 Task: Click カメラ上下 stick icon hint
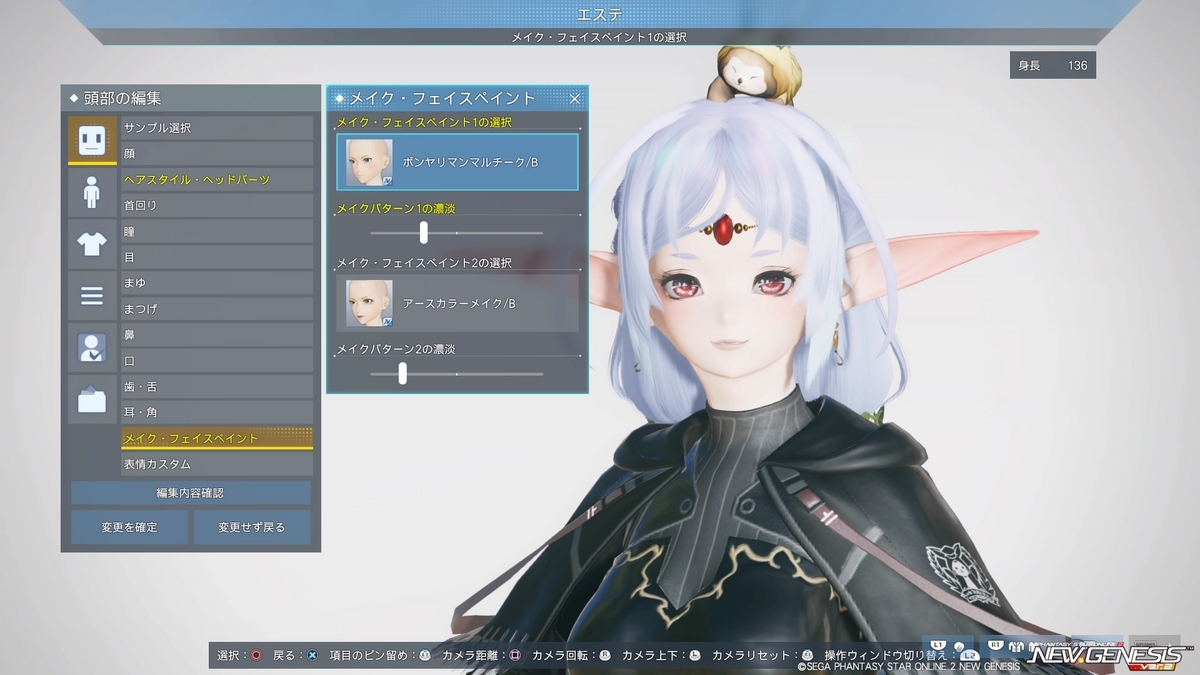(695, 655)
